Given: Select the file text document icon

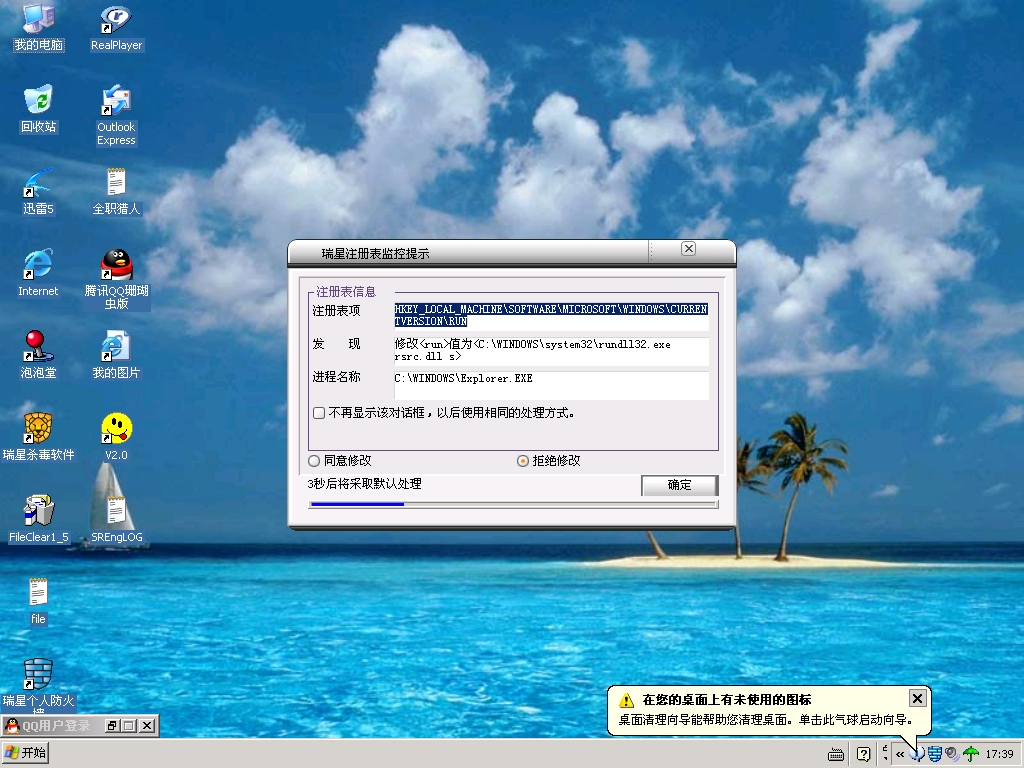Looking at the screenshot, I should (38, 601).
